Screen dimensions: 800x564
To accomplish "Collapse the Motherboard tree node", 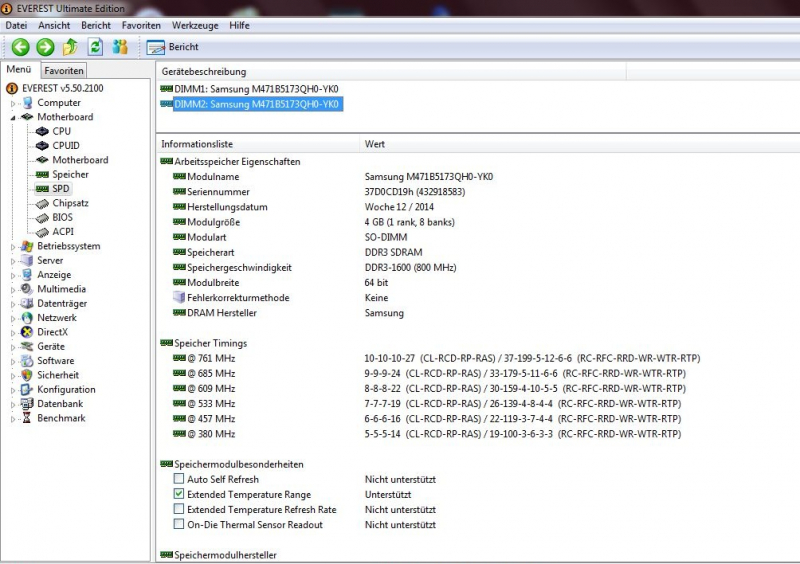I will [x=13, y=117].
